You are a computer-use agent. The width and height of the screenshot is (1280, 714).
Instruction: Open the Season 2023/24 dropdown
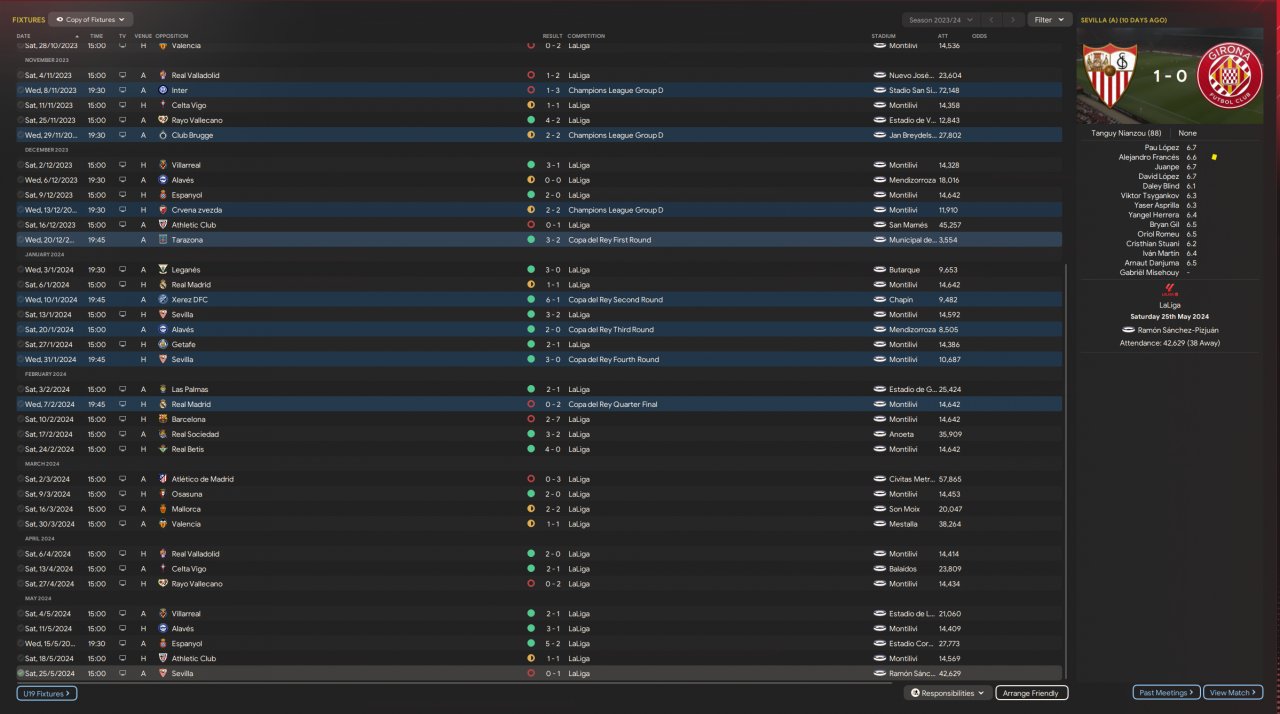939,19
